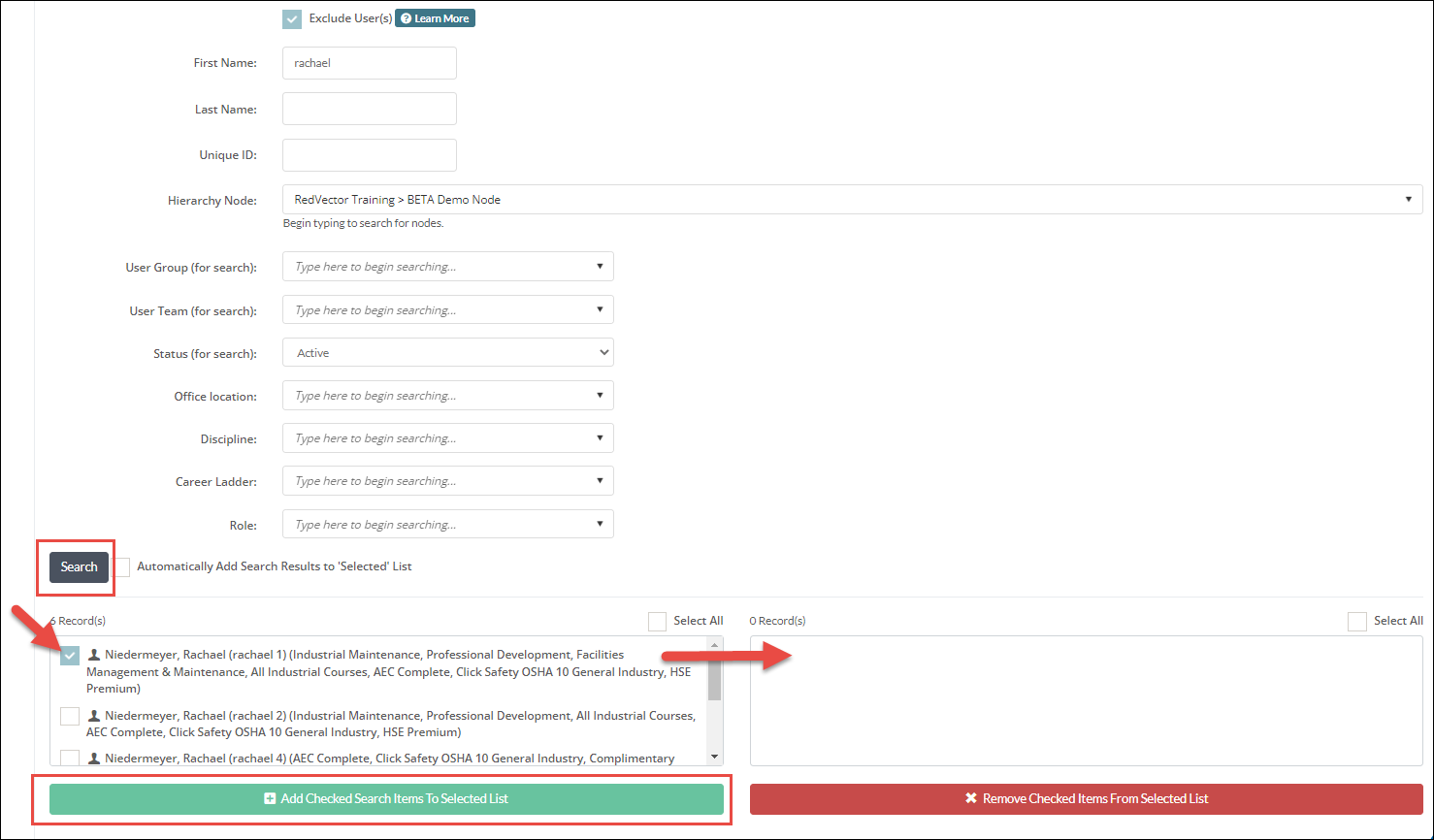Screen dimensions: 1434x840
Task: Click the X icon on Remove Checked button
Action: [970, 798]
